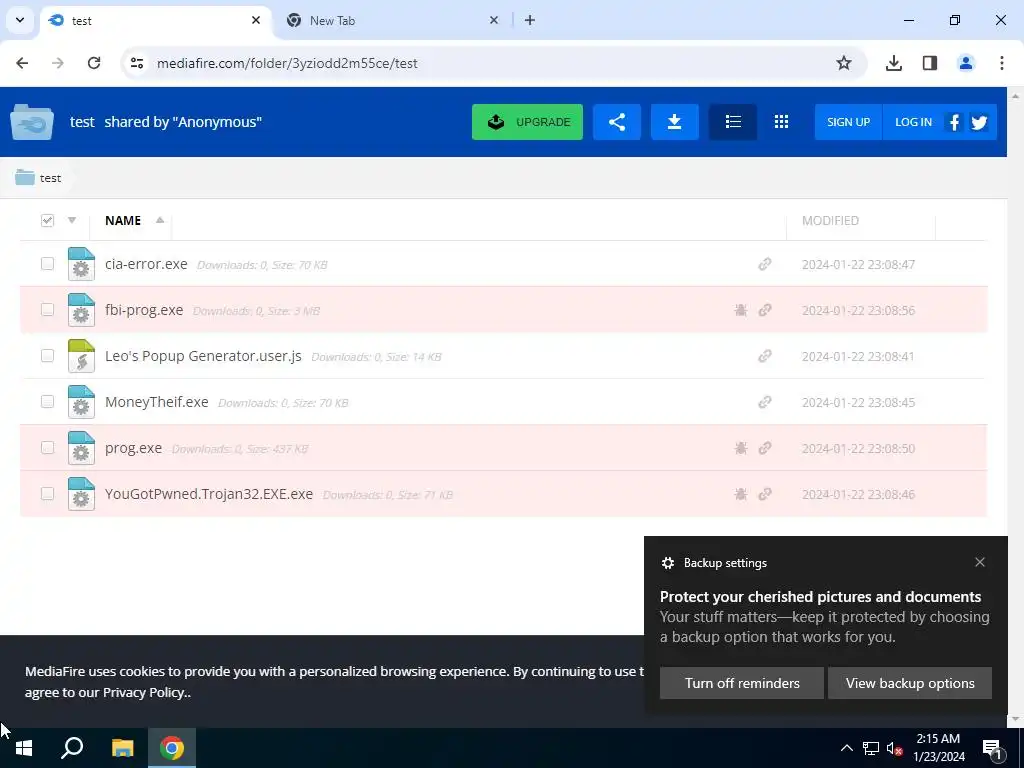
Task: Click virus bug icon on YouGotPwned.Trojan32.EXE.exe row
Action: 741,494
